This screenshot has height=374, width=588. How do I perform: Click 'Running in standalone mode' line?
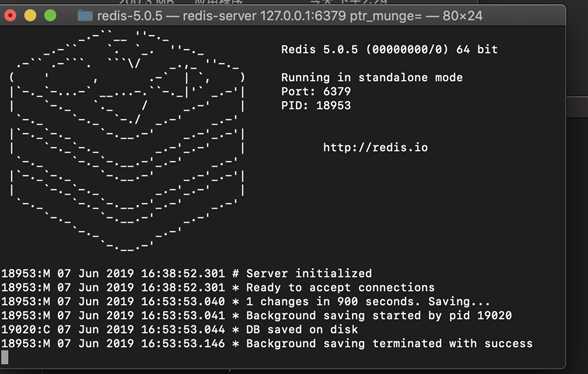pyautogui.click(x=372, y=78)
